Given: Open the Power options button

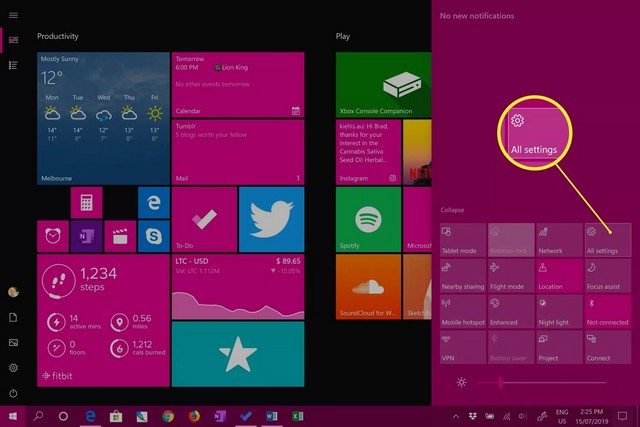Looking at the screenshot, I should (x=13, y=393).
